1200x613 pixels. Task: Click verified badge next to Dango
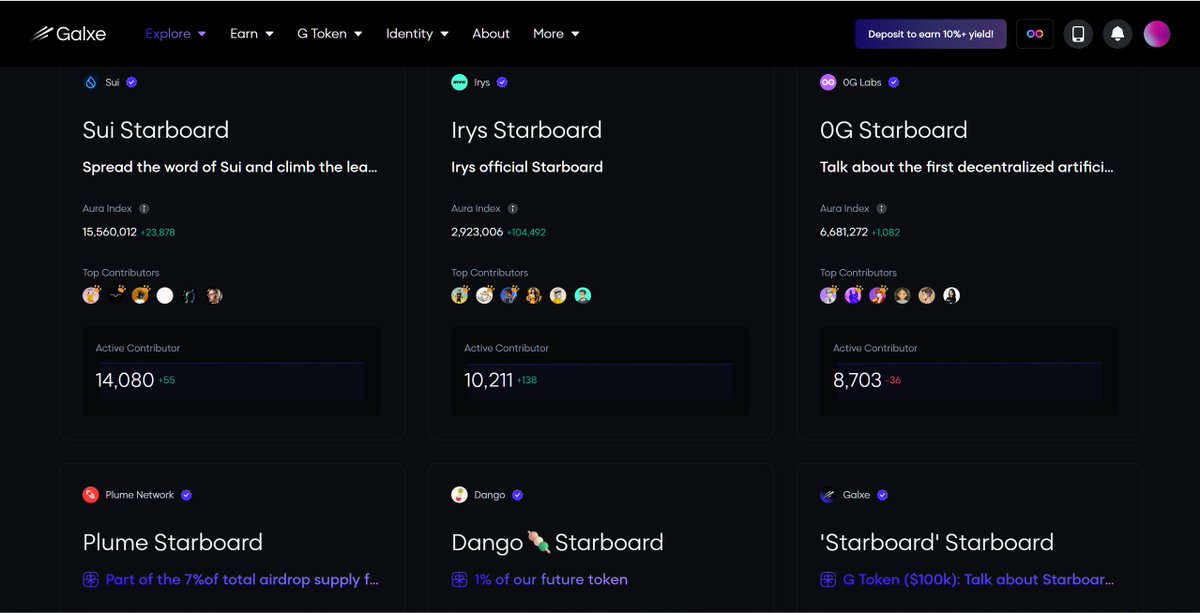click(x=517, y=495)
